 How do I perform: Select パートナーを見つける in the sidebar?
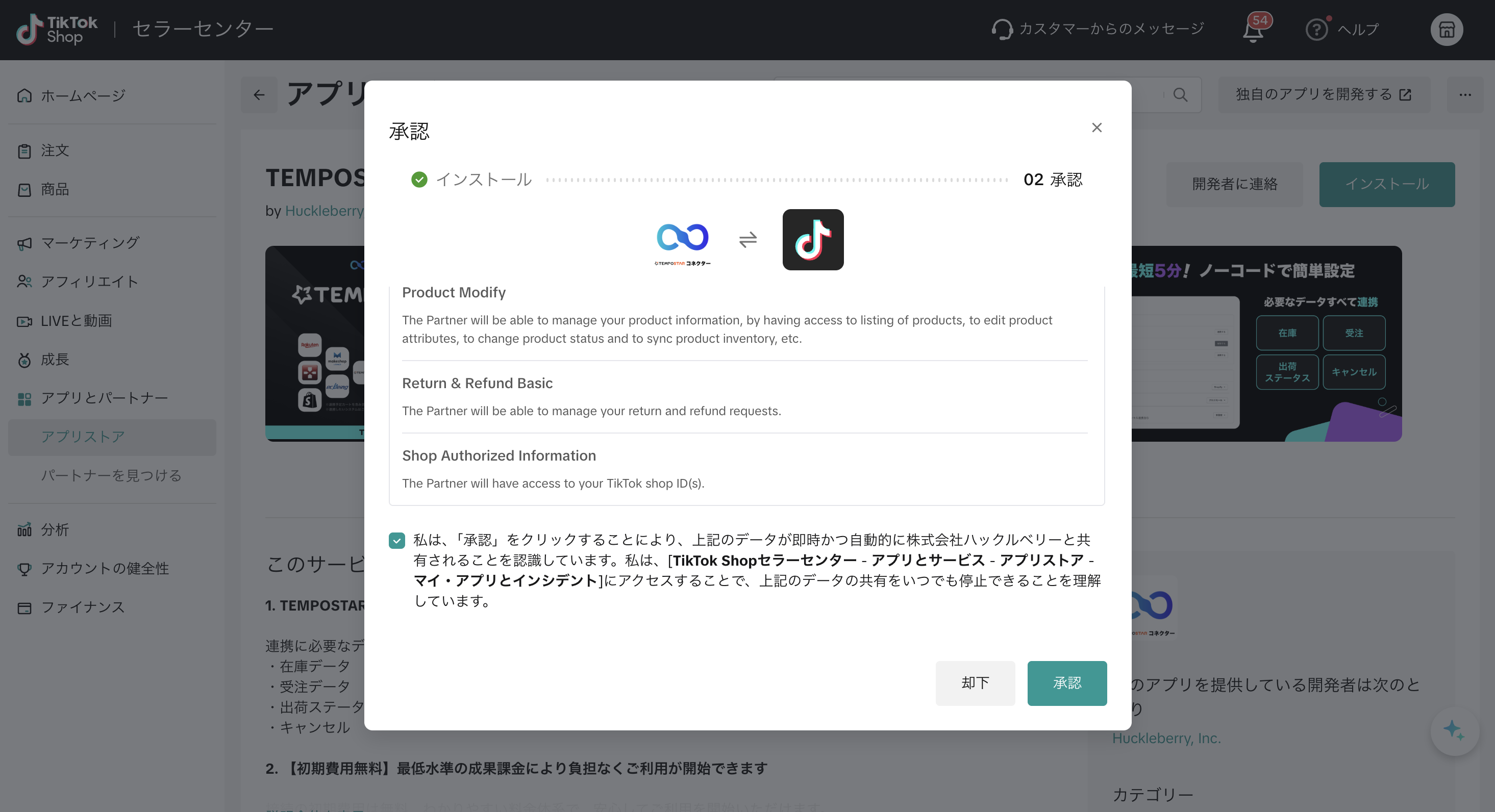click(111, 475)
